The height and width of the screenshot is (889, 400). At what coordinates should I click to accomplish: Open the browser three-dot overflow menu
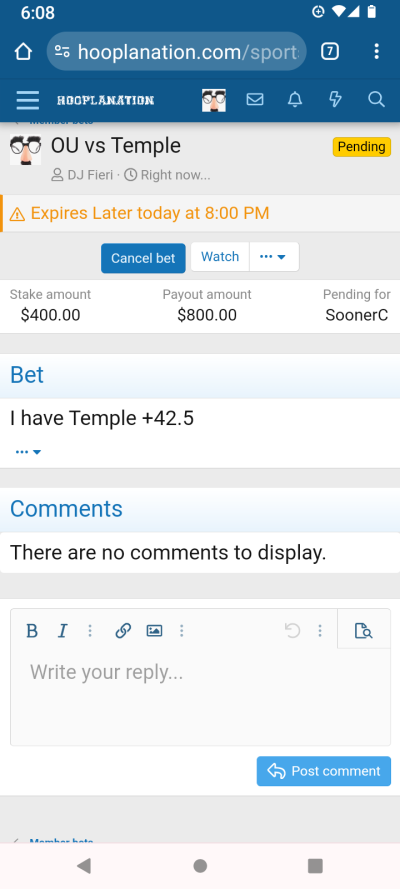(376, 52)
